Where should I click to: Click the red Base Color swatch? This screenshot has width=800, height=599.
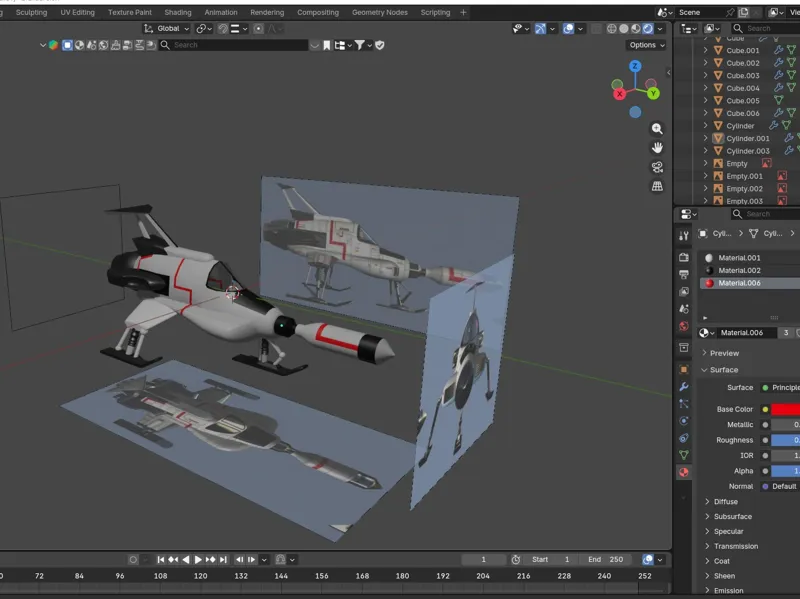coord(786,409)
